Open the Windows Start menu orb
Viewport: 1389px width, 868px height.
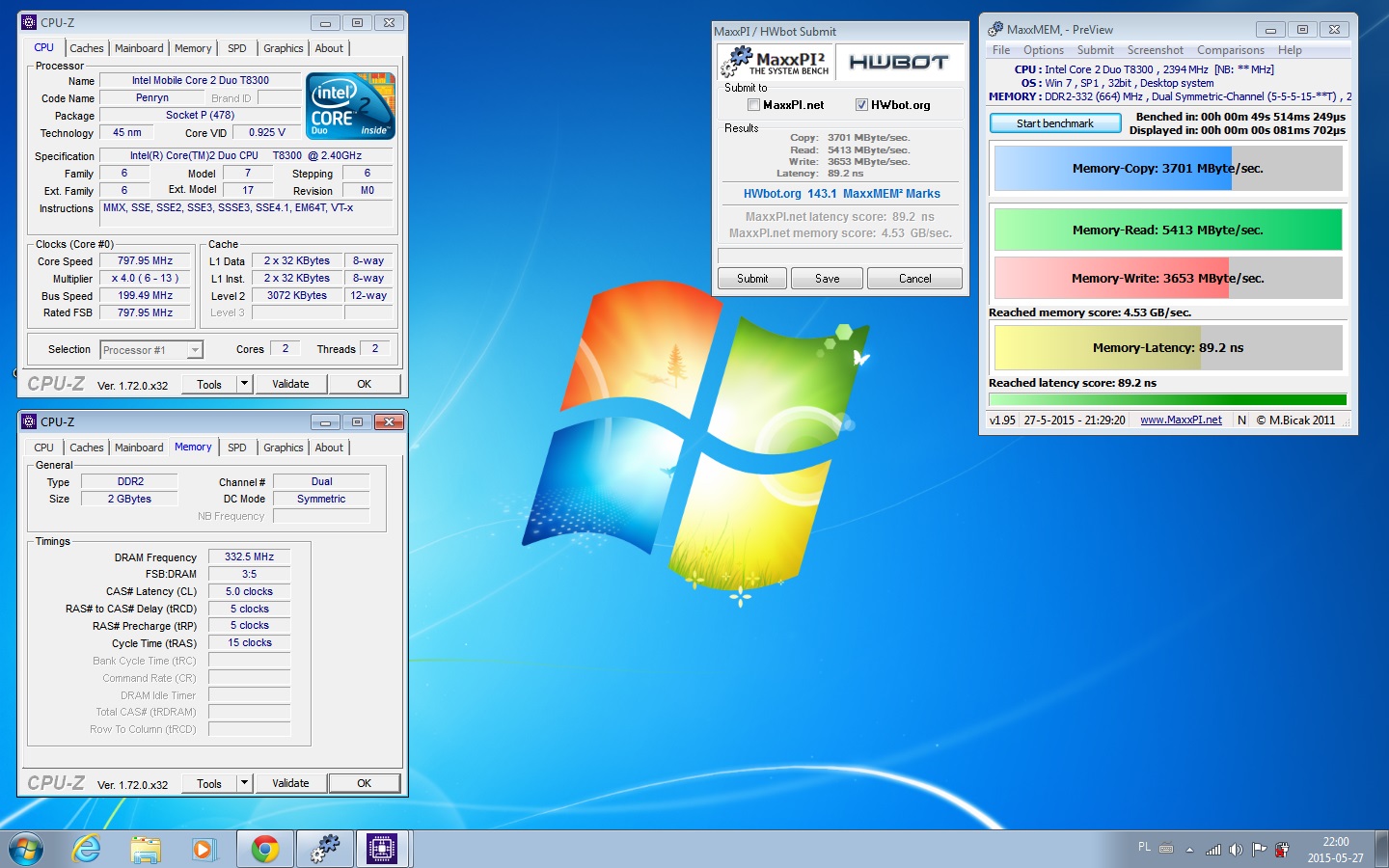pos(26,850)
